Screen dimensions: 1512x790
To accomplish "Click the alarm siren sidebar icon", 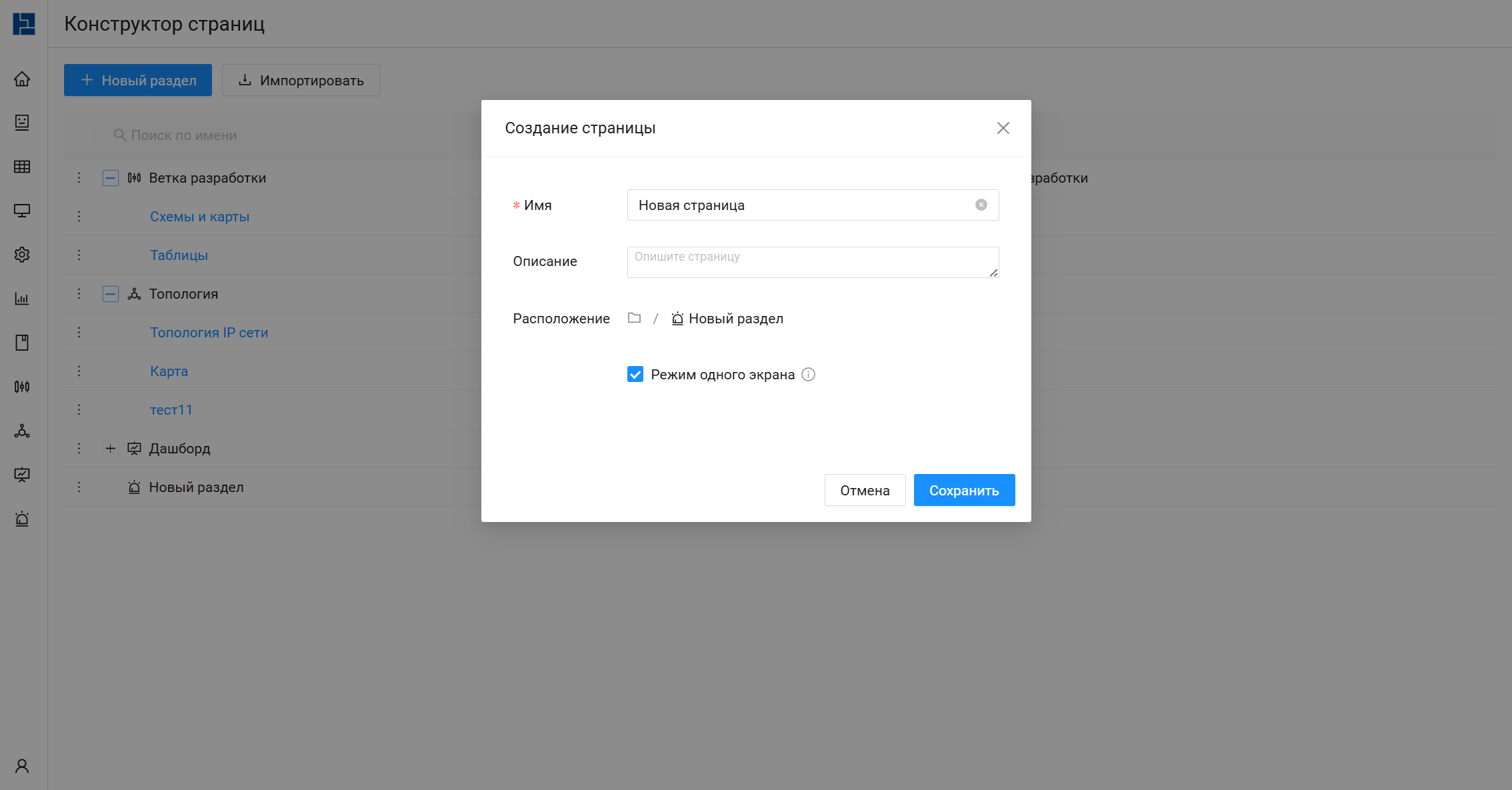I will [x=22, y=519].
